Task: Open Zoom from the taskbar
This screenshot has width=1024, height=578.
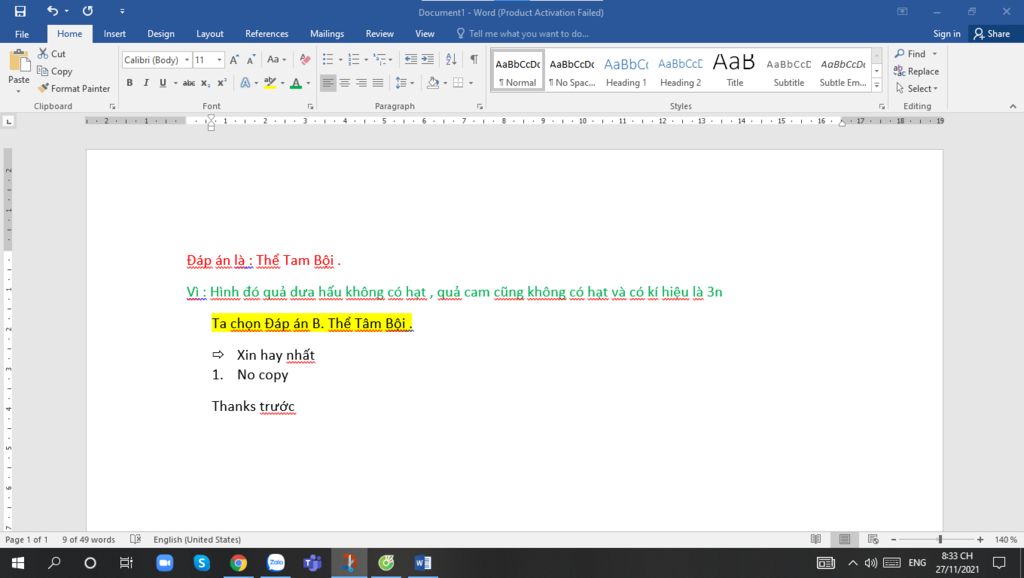Action: pos(165,562)
